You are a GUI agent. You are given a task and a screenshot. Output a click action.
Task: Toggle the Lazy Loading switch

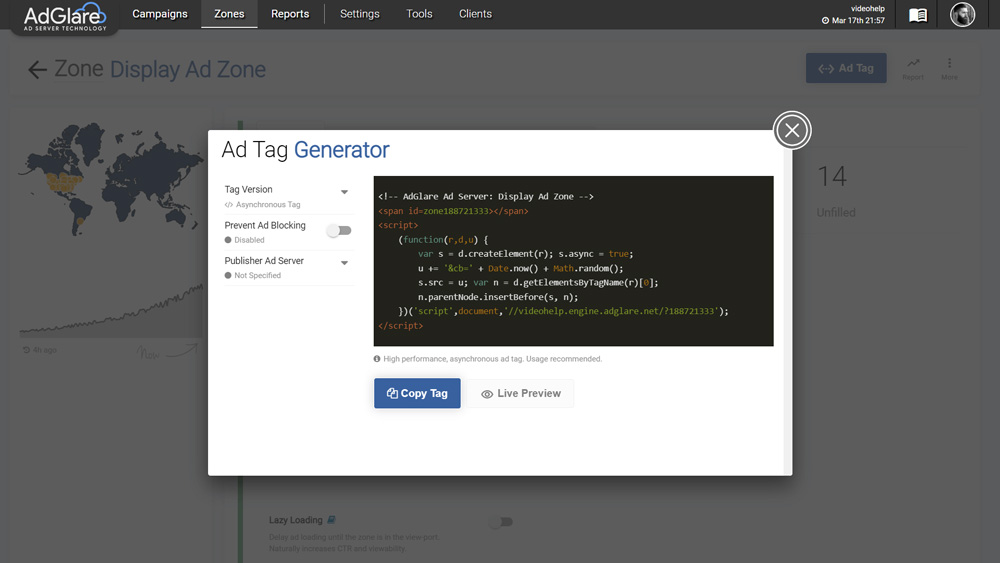click(x=501, y=522)
